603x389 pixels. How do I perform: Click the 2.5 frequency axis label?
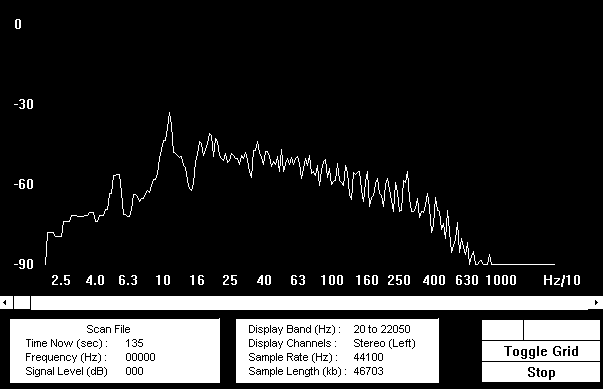61,280
